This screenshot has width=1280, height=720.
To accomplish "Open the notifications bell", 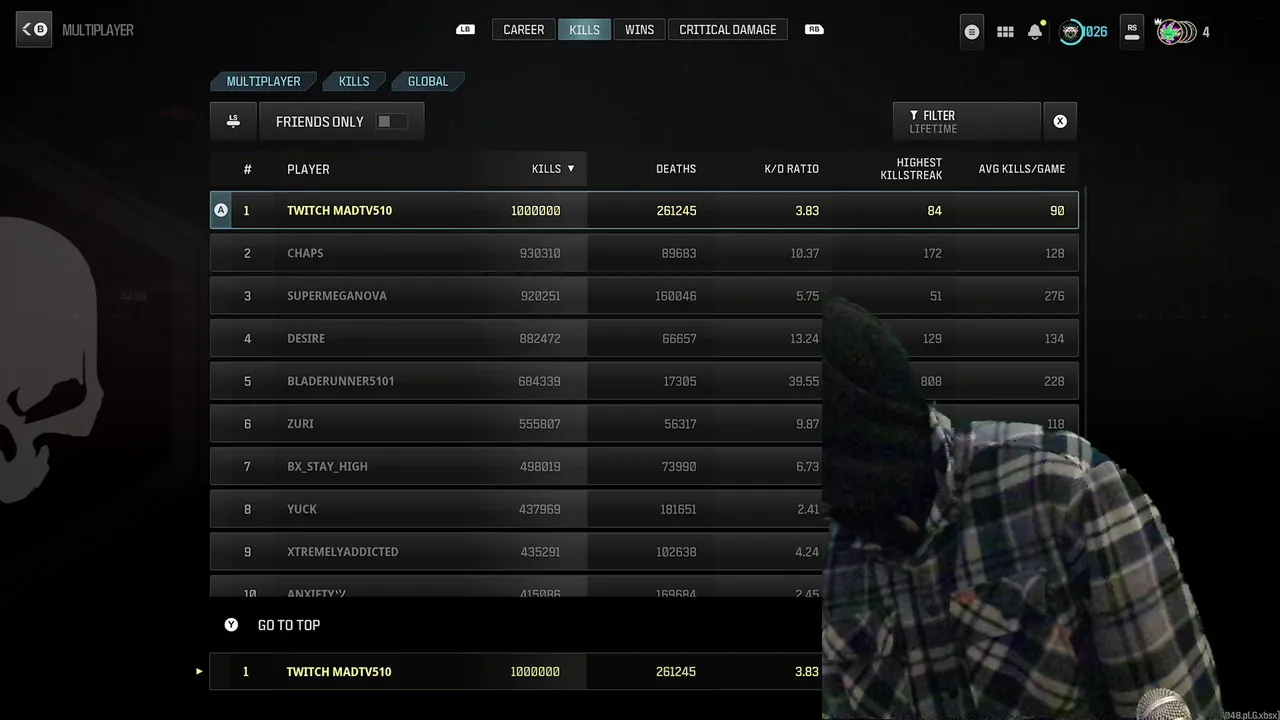I will [x=1035, y=32].
